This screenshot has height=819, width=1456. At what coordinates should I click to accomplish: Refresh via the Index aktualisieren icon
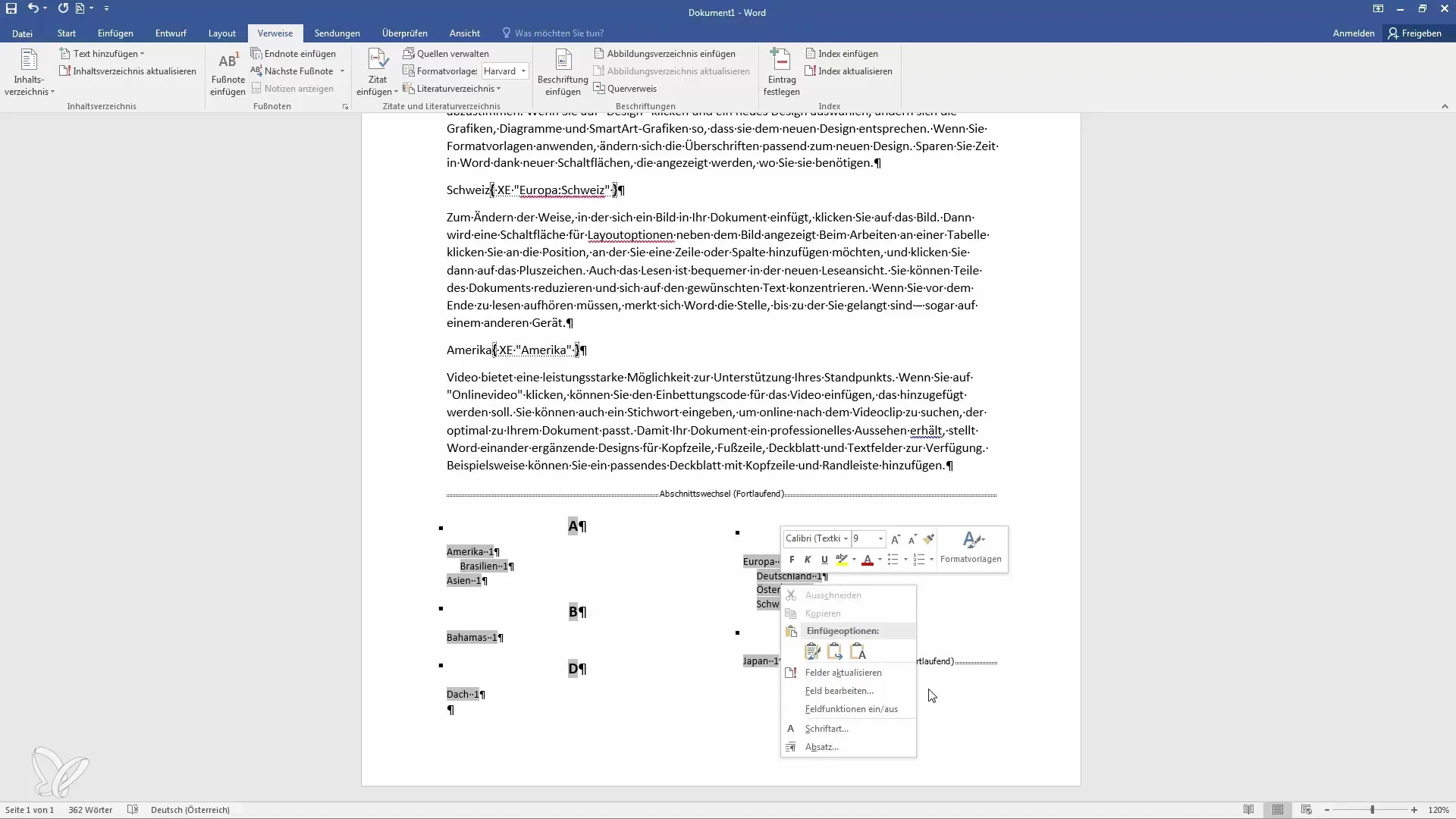point(811,71)
